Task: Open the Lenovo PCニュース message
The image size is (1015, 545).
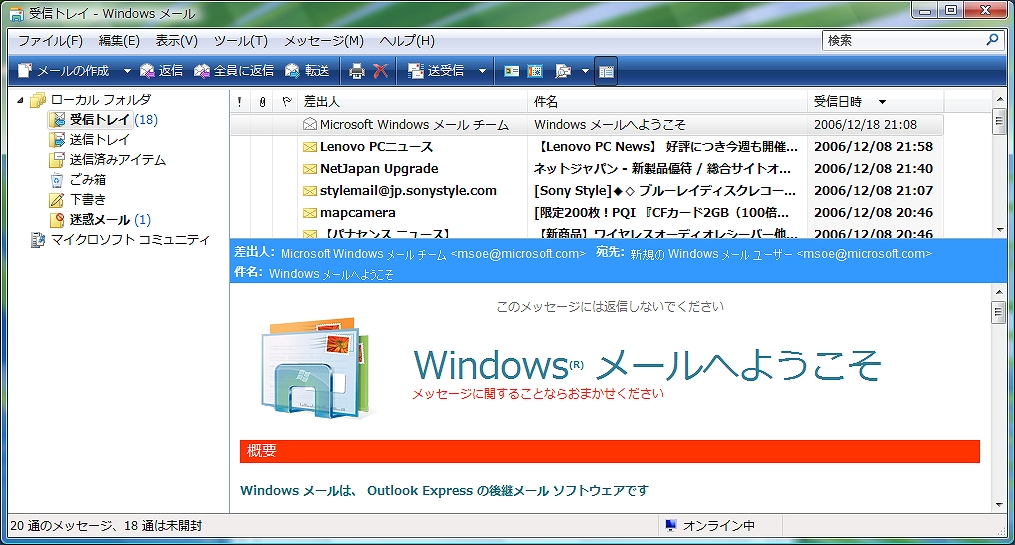Action: tap(376, 147)
